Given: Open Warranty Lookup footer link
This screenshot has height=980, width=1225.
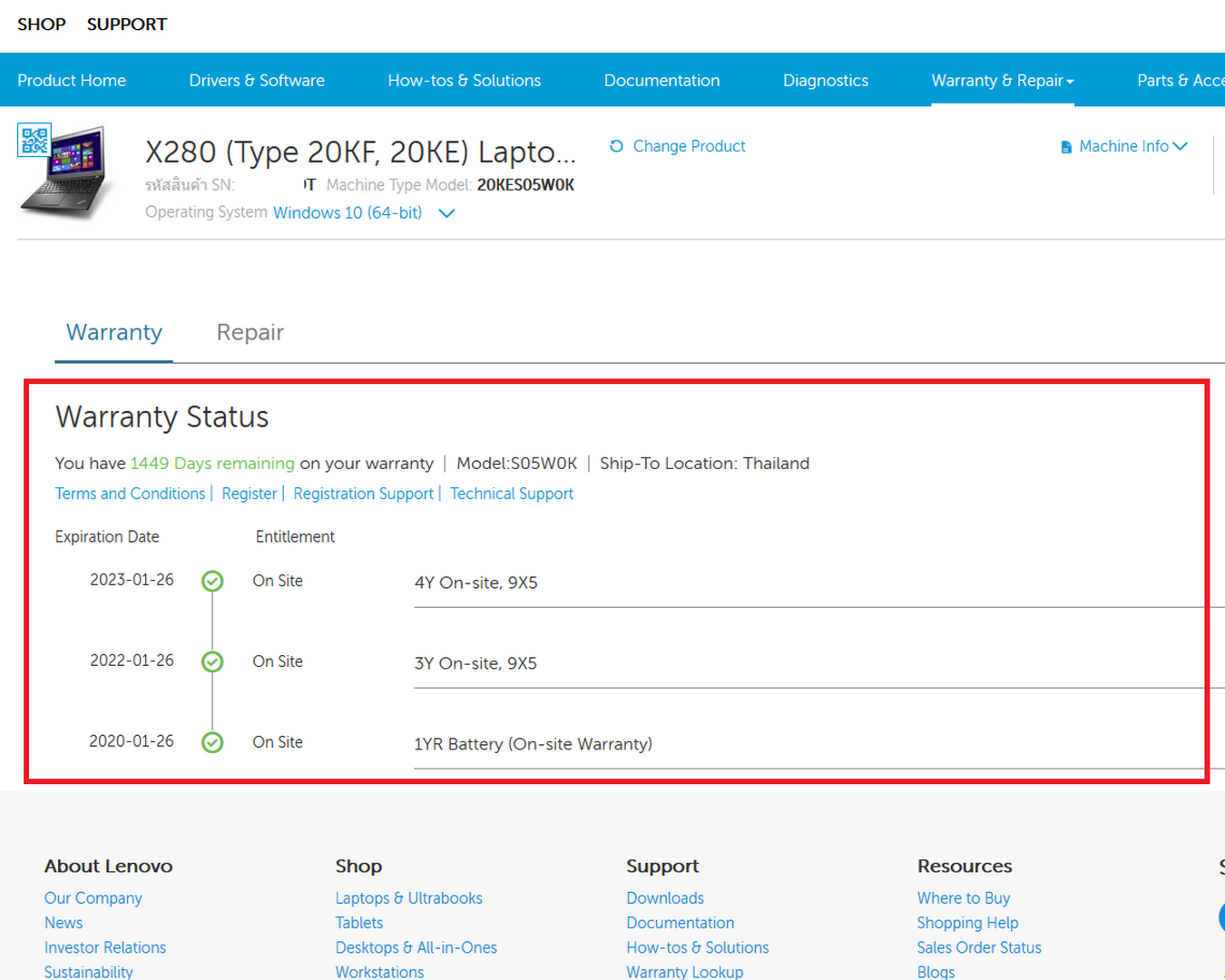Looking at the screenshot, I should point(685,972).
